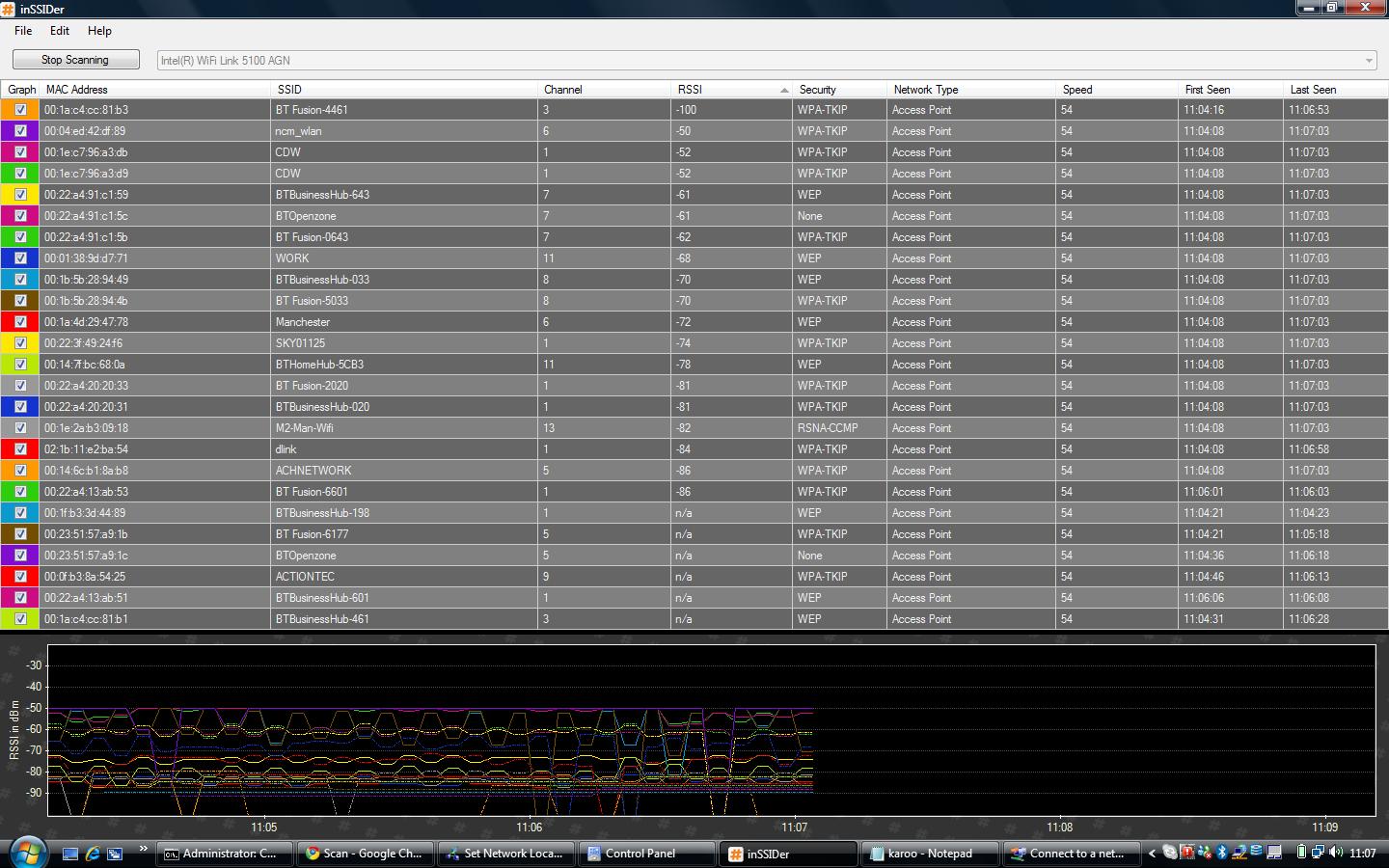Switch to Administrator command prompt taskbar button
This screenshot has height=868, width=1389.
pos(223,854)
